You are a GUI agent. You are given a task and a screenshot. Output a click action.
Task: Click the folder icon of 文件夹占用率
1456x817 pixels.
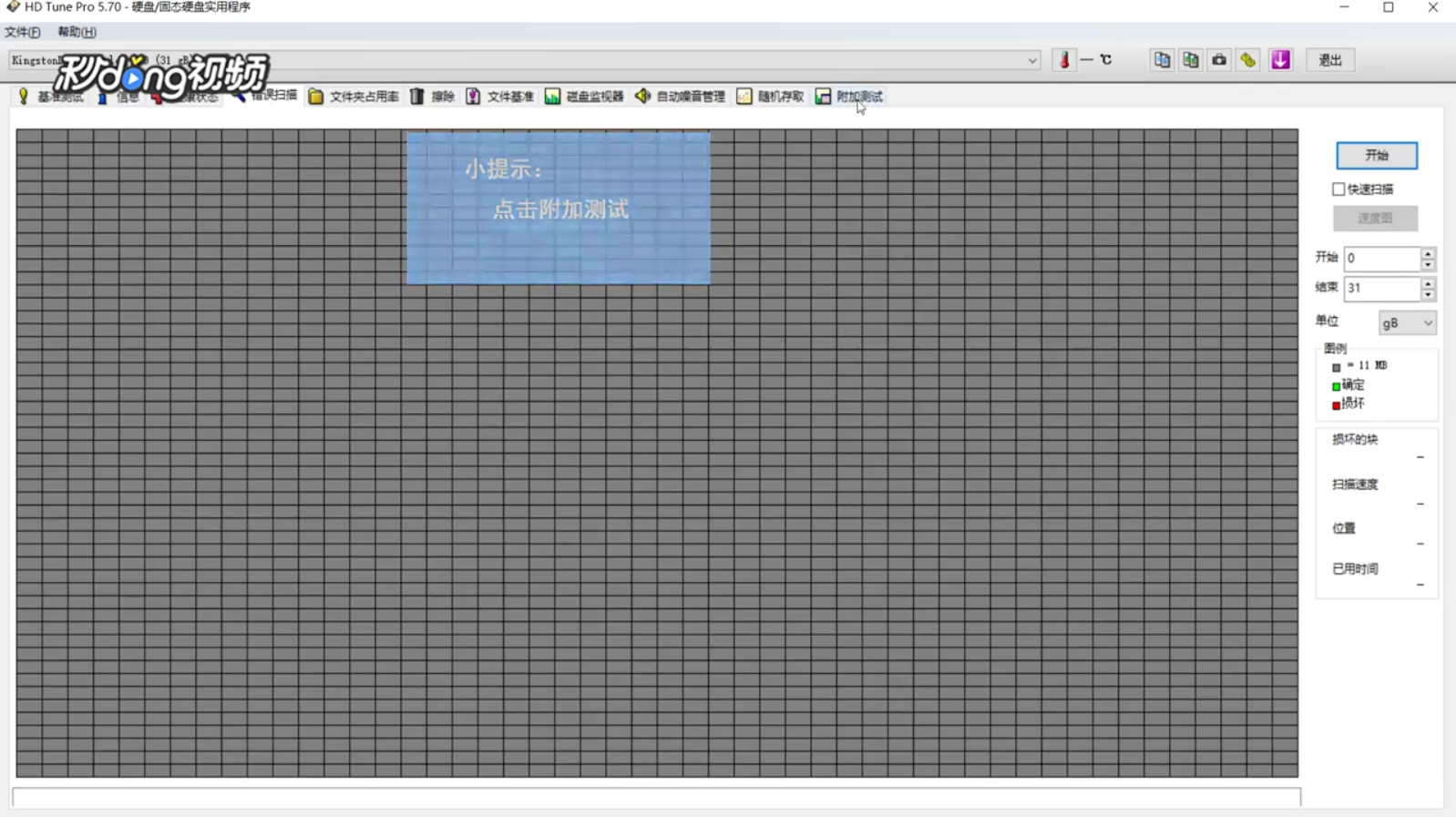[x=315, y=97]
